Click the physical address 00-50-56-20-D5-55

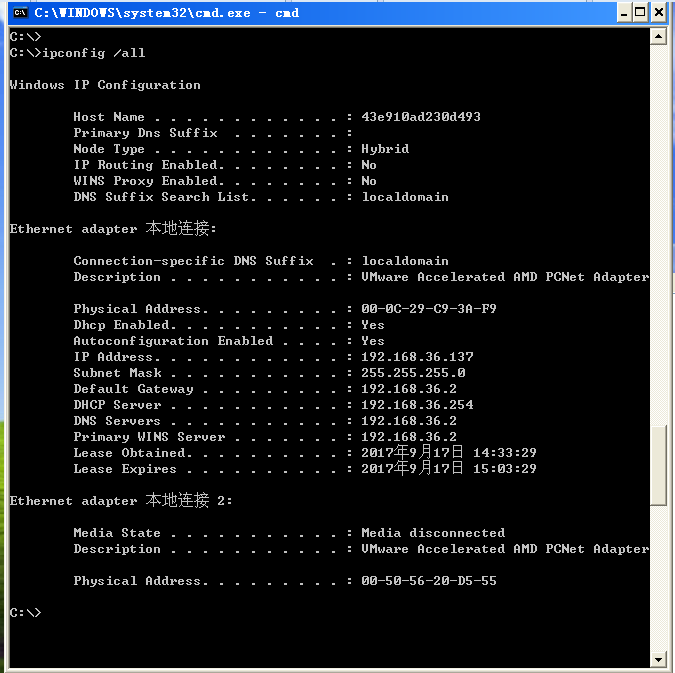tap(429, 581)
